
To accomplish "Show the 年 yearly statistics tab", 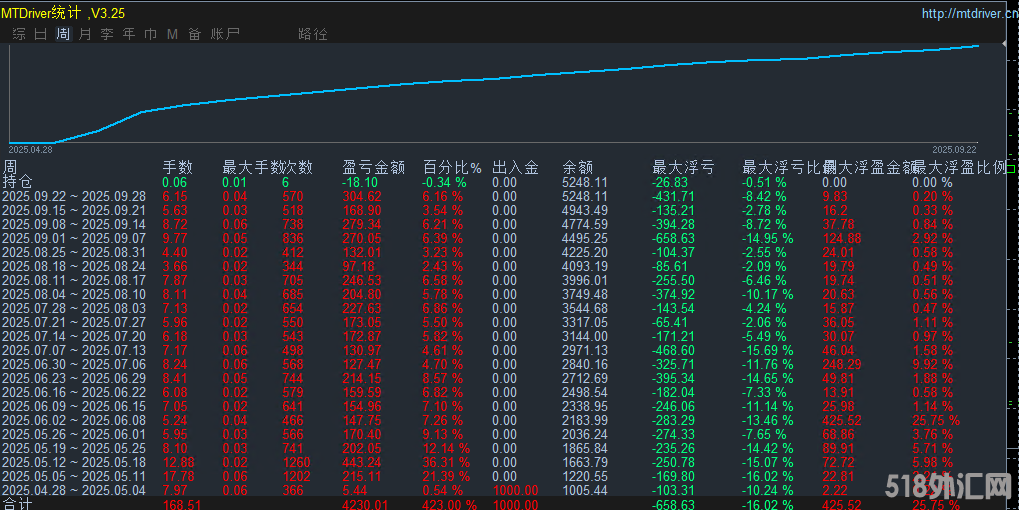I will tap(129, 34).
